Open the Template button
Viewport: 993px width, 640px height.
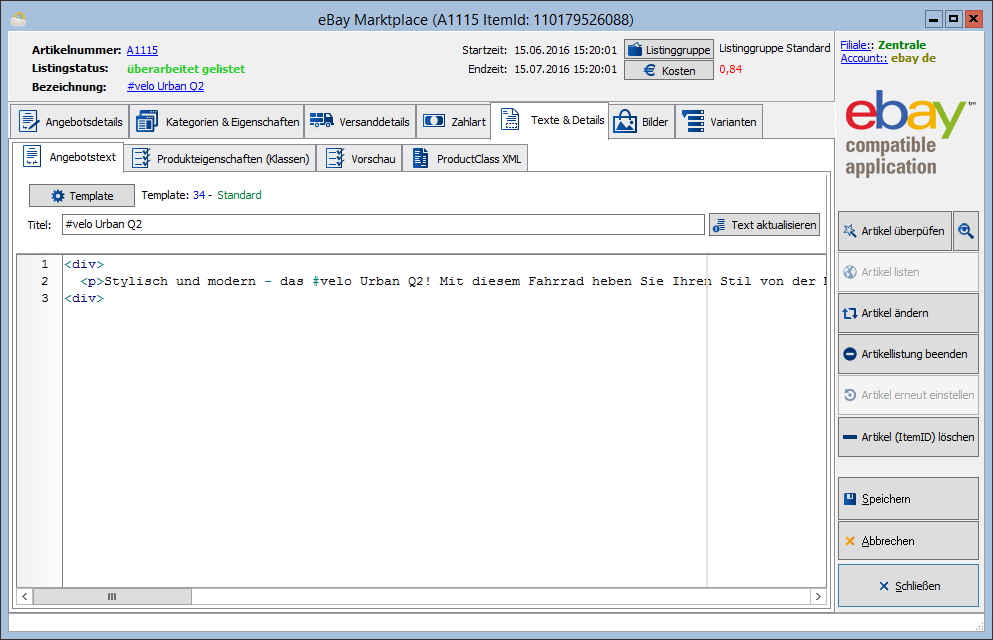point(82,196)
